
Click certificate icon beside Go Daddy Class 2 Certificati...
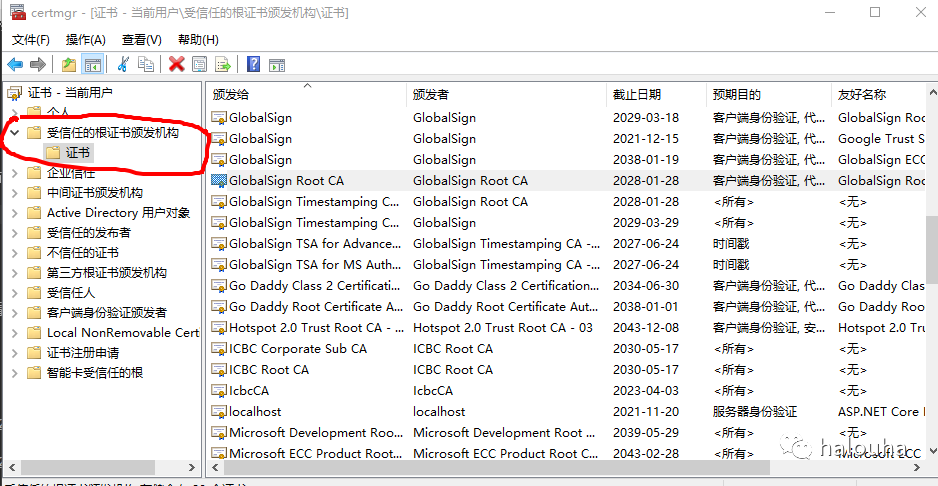click(220, 285)
